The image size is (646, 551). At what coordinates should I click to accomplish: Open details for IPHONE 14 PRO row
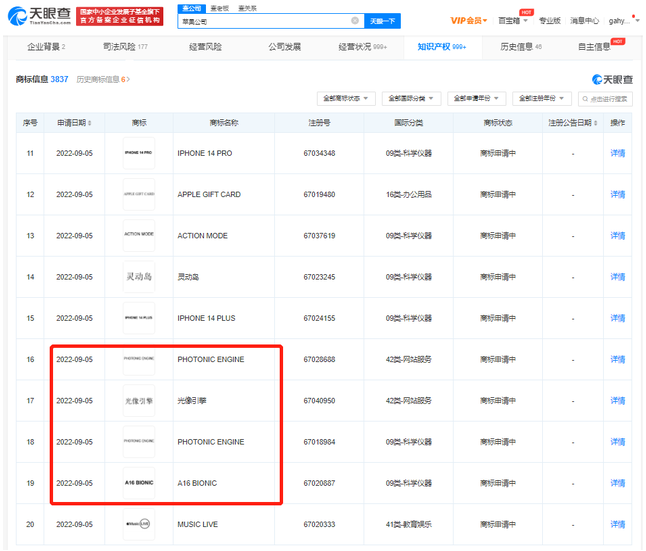pyautogui.click(x=618, y=153)
